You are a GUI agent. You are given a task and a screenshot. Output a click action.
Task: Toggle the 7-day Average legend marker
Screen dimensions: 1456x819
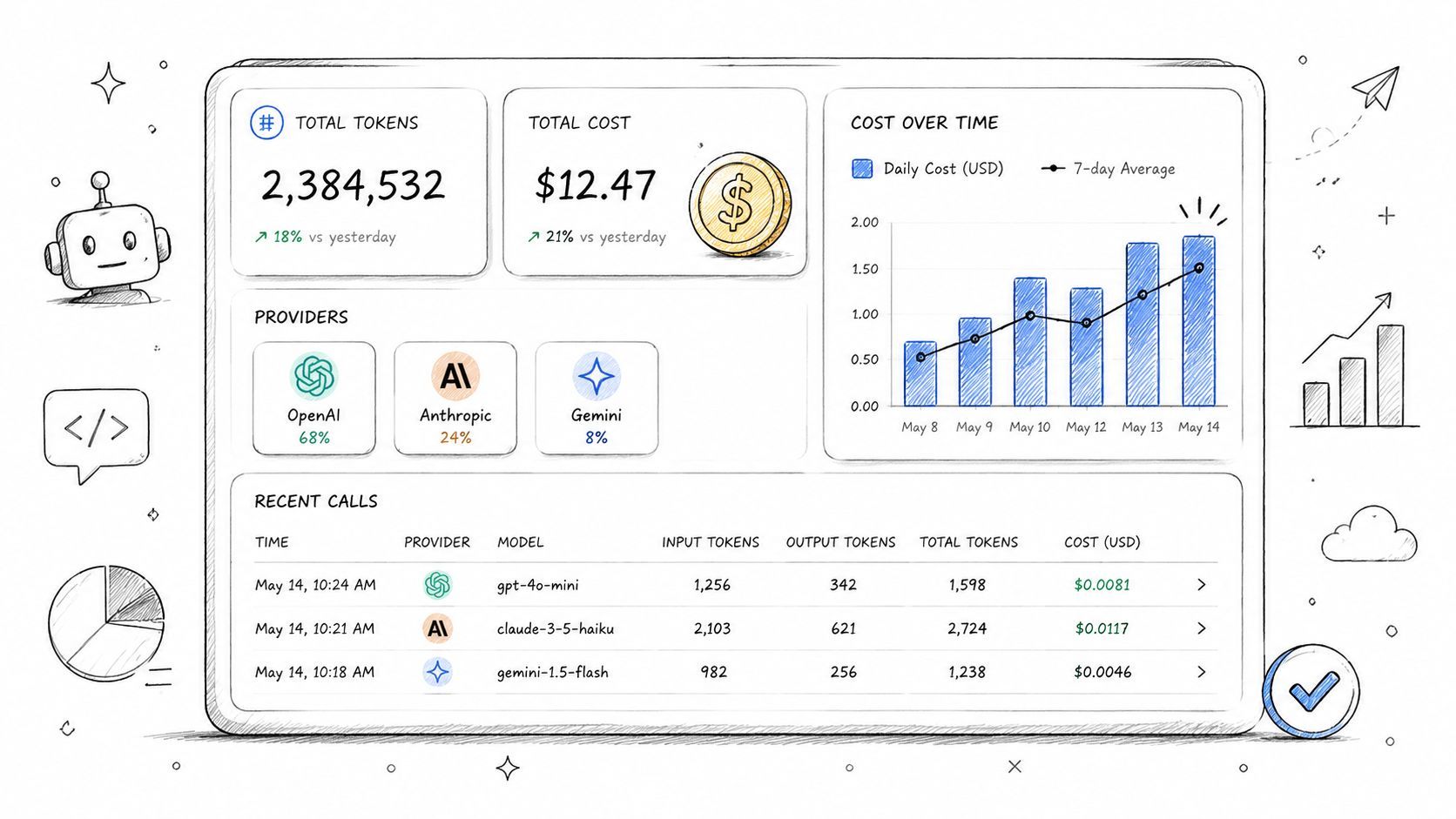(1053, 169)
